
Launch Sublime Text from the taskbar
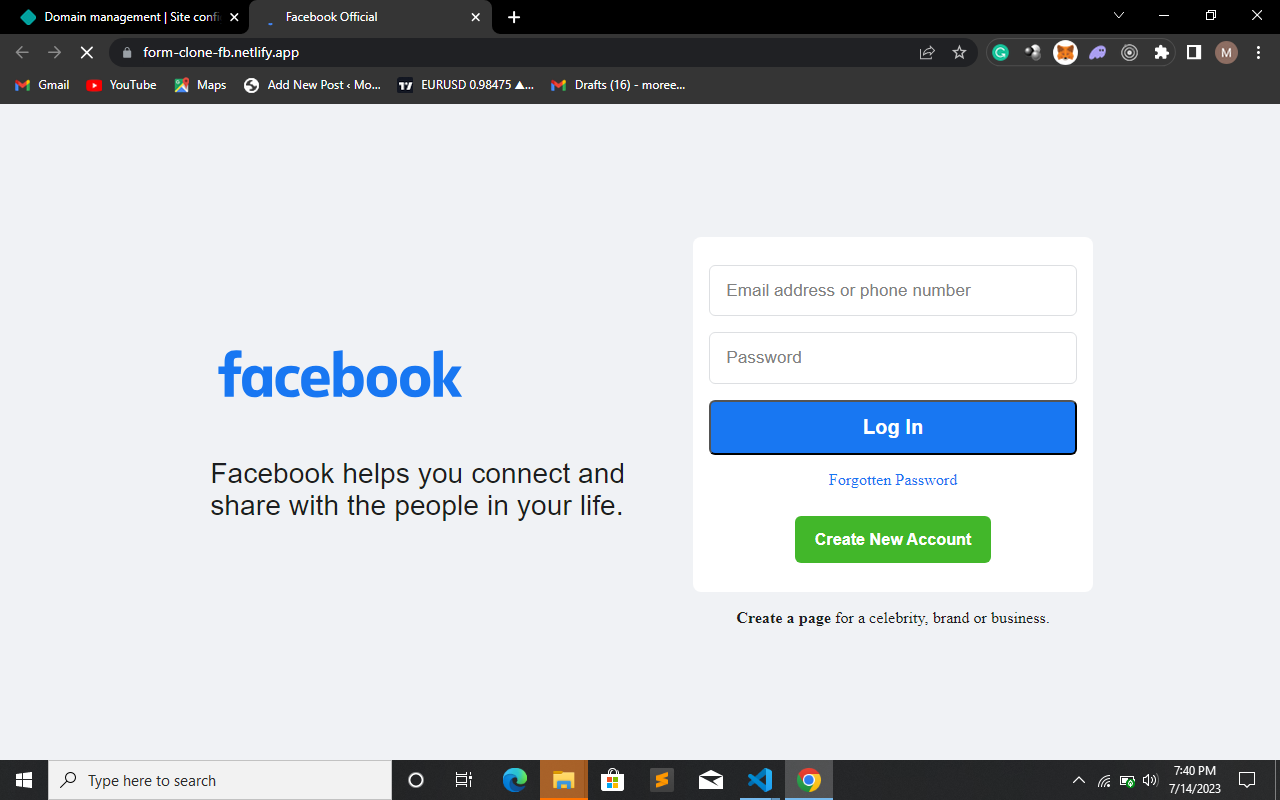point(661,780)
